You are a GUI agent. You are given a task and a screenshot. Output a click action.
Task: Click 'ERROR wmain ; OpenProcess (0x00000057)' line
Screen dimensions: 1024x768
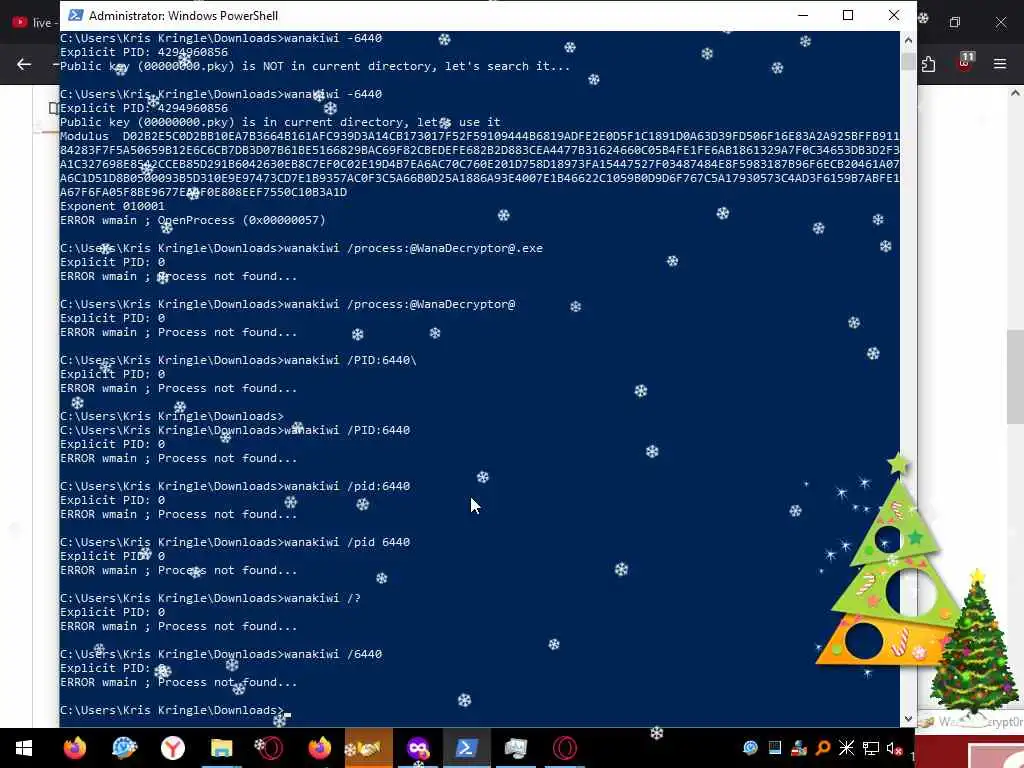click(x=193, y=220)
